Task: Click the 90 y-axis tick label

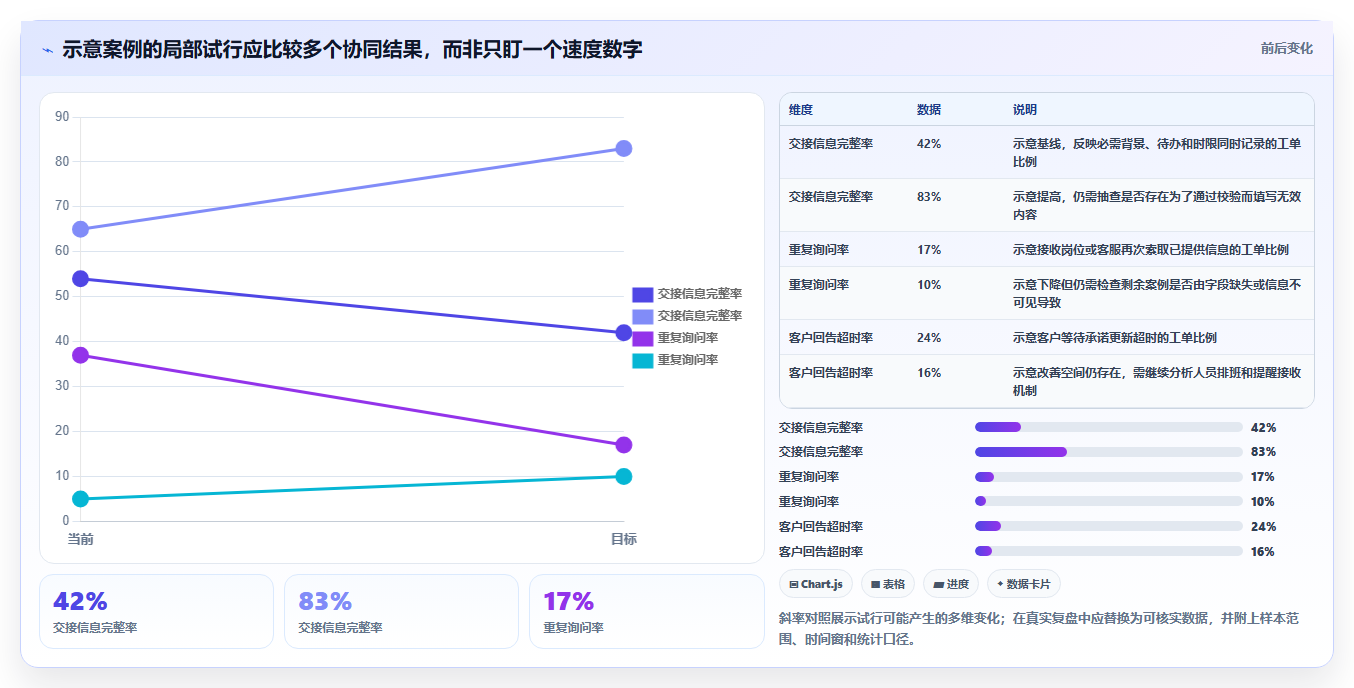Action: (x=62, y=117)
